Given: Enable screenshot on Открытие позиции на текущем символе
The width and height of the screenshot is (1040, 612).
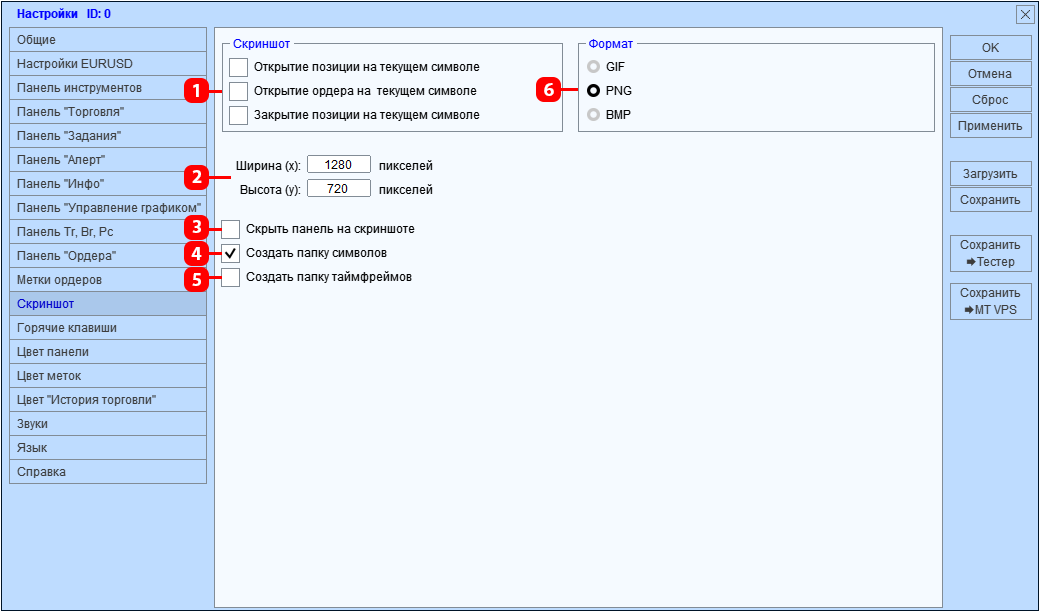Looking at the screenshot, I should tap(238, 67).
